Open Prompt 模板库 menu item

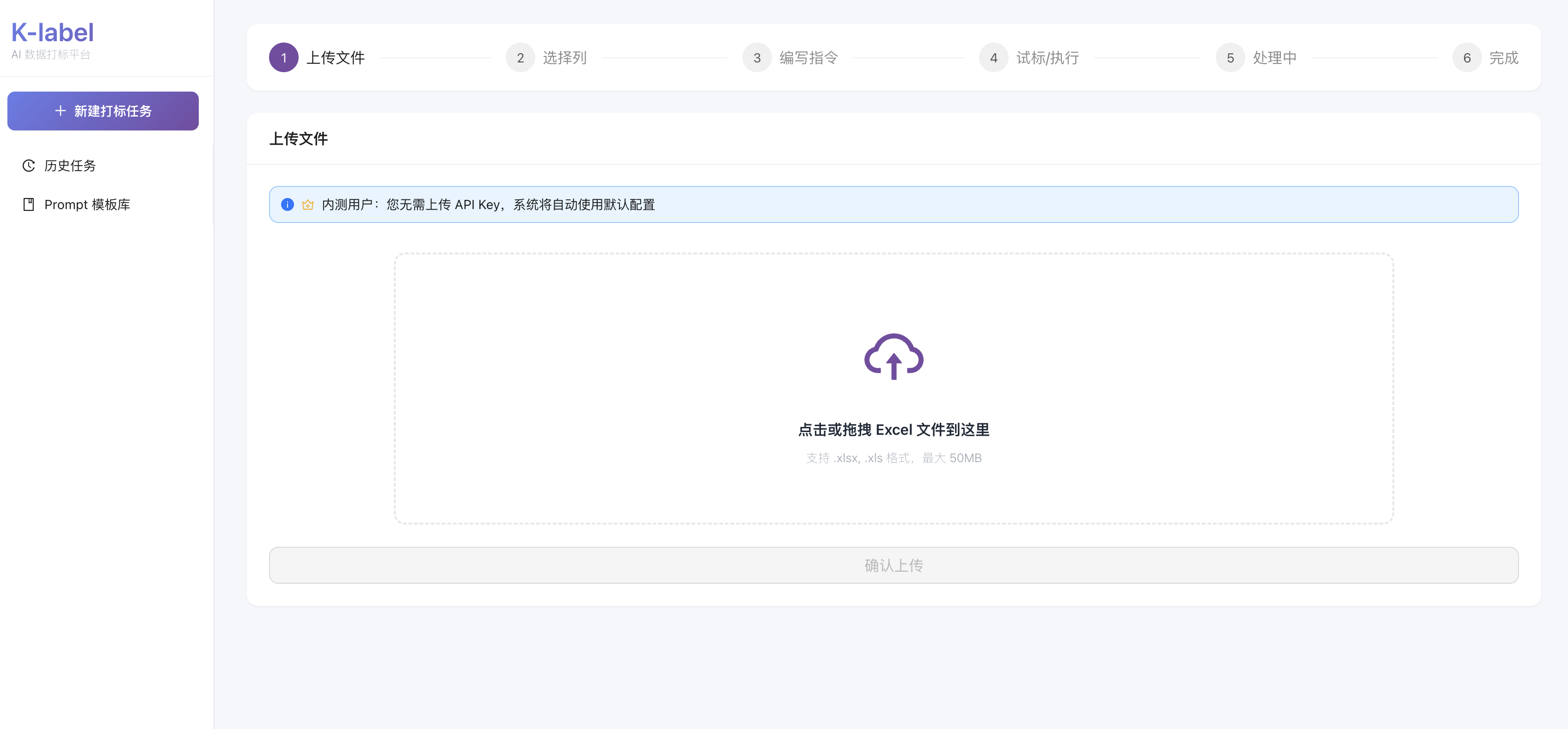click(87, 204)
